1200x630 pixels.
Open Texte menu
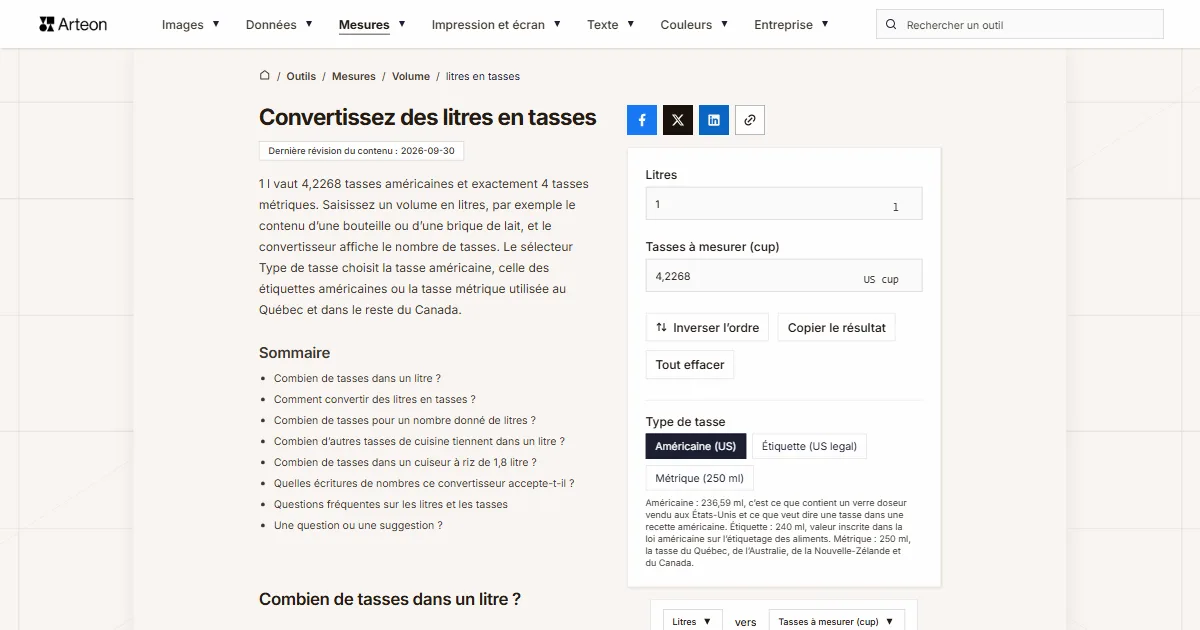pos(611,24)
